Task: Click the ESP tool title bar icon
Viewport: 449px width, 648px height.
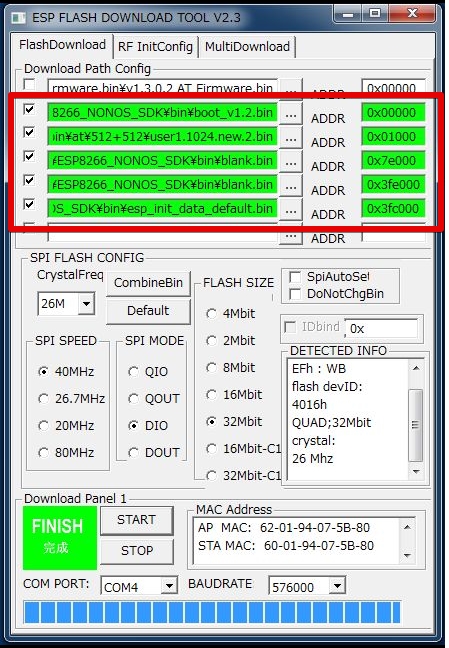Action: pyautogui.click(x=19, y=18)
